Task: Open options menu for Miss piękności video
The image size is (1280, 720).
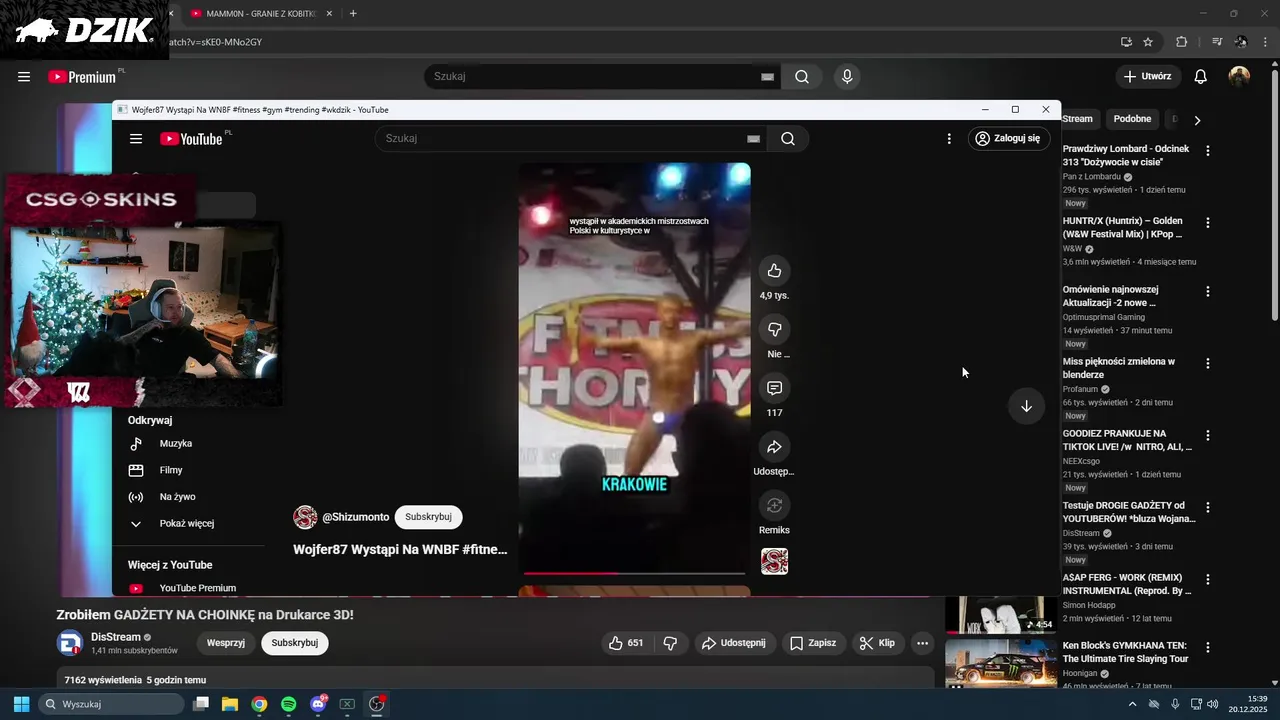Action: [x=1208, y=364]
